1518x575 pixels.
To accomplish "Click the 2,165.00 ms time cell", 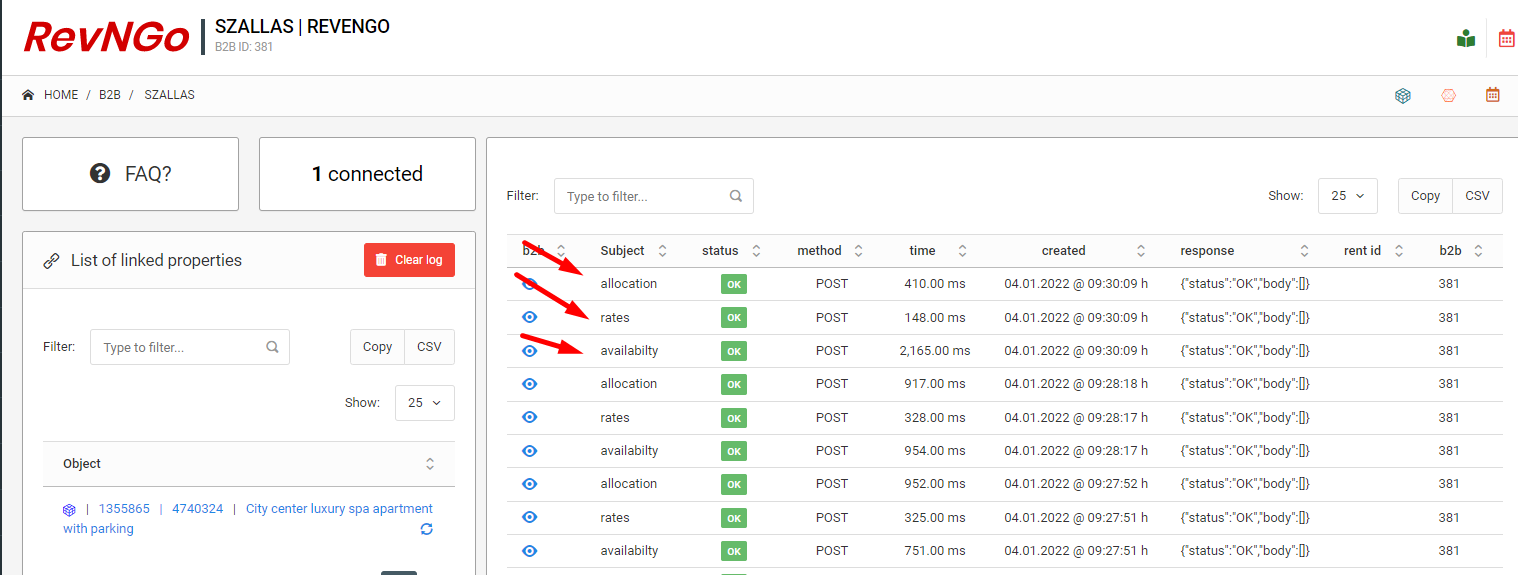I will [x=935, y=351].
